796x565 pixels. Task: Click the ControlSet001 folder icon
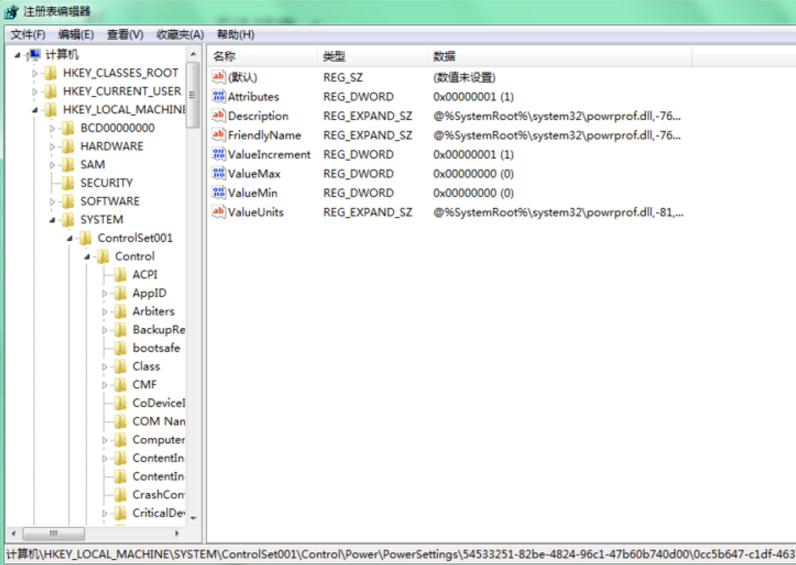click(85, 238)
